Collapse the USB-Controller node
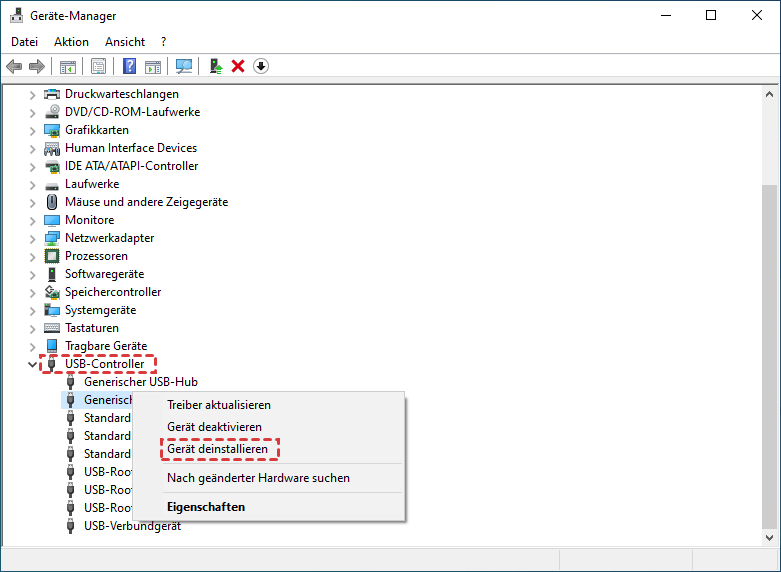The width and height of the screenshot is (781, 572). (x=32, y=364)
